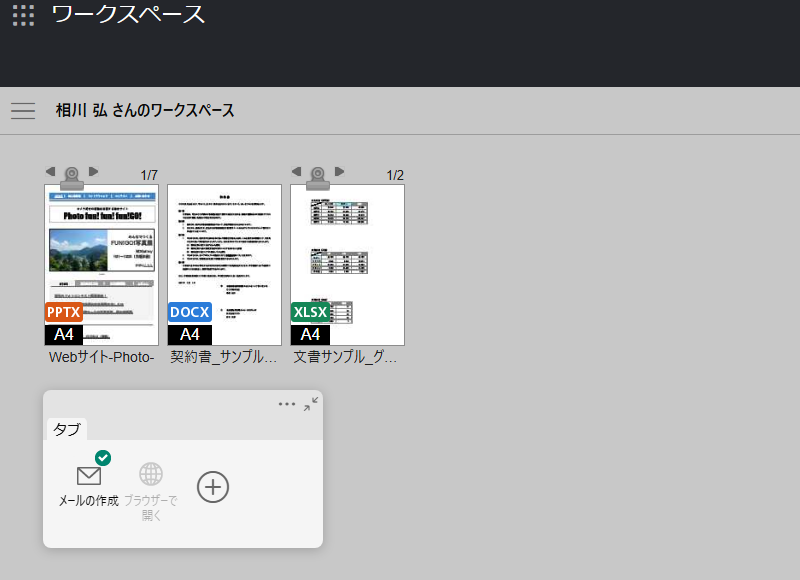Go to next page of XLSX document

339,171
